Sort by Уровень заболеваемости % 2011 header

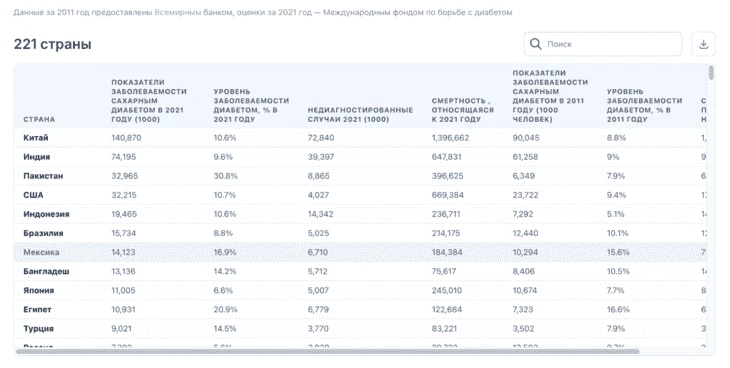pyautogui.click(x=644, y=105)
